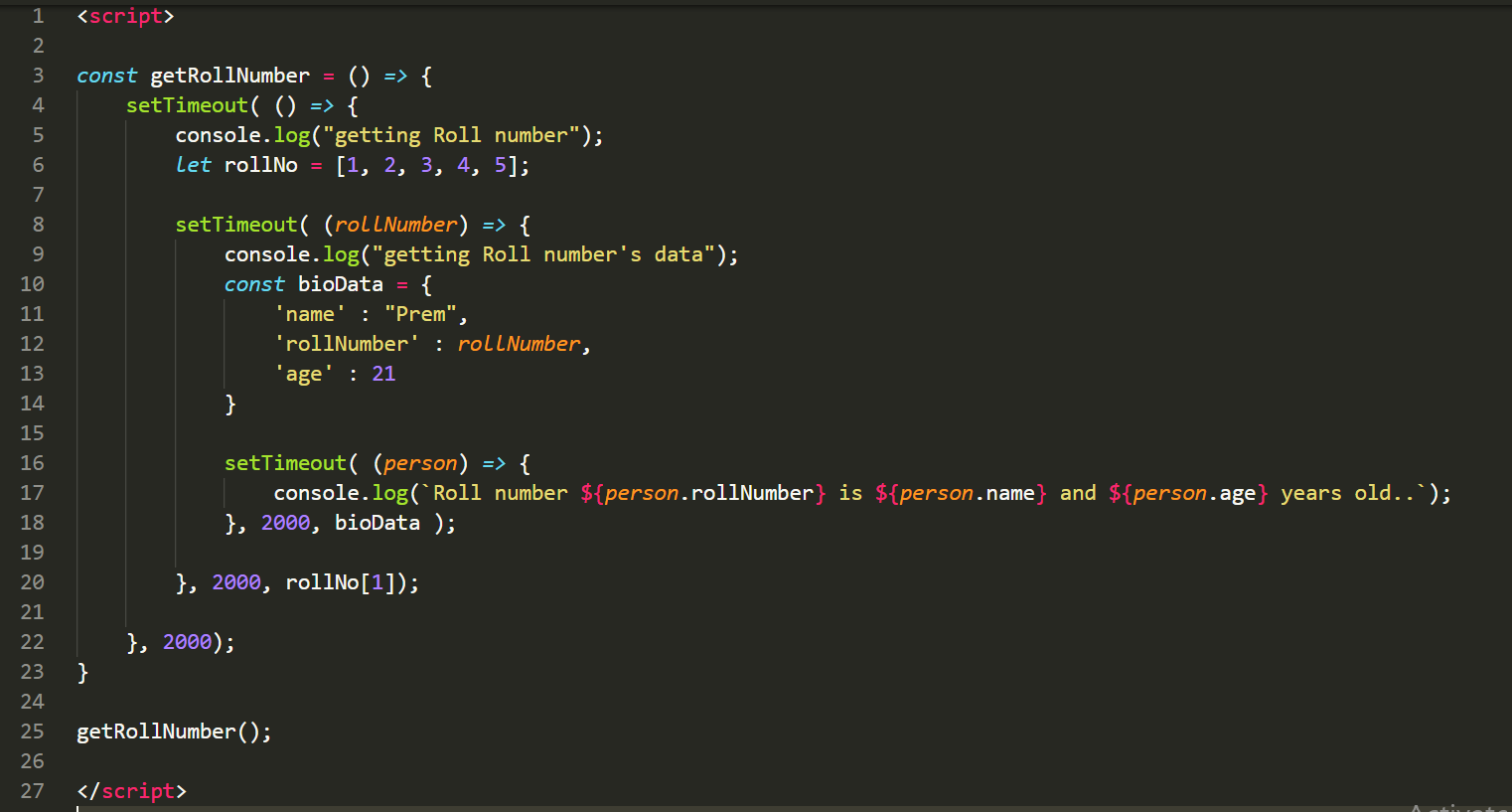Click console.log on line 17
Screen dimensions: 1512x812
340,493
